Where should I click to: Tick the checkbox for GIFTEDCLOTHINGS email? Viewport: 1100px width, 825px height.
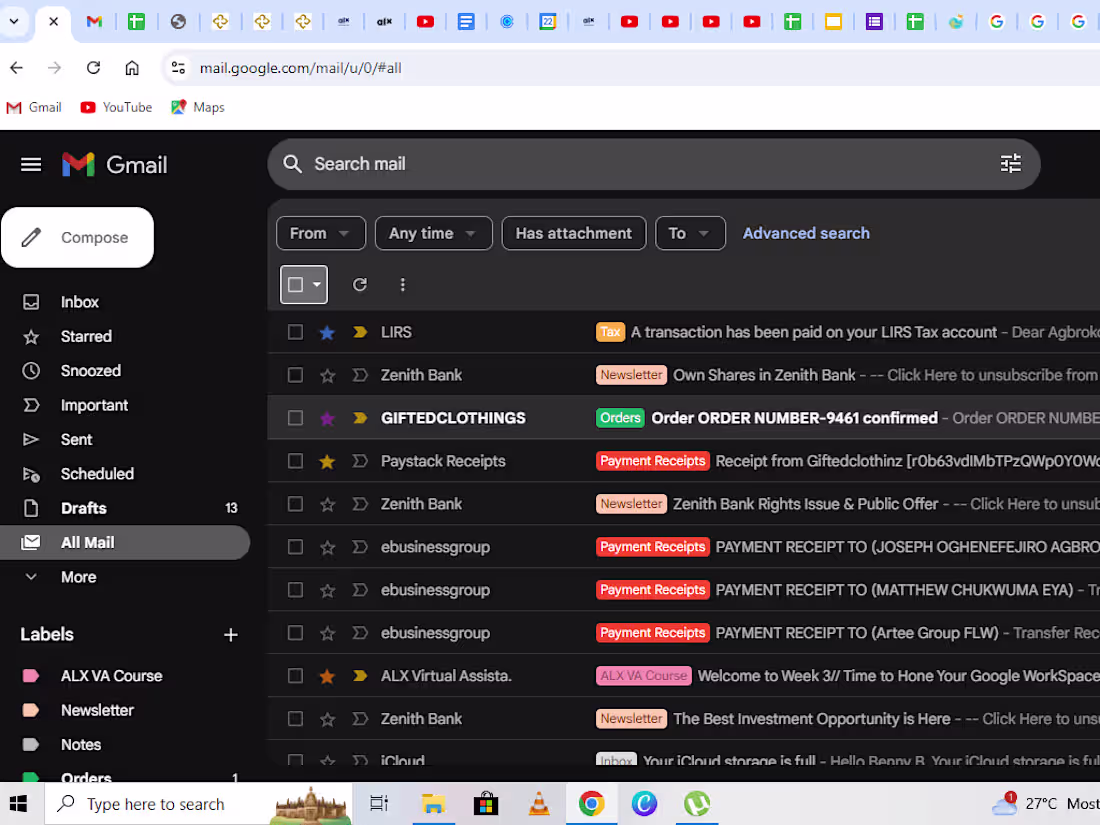click(x=295, y=418)
